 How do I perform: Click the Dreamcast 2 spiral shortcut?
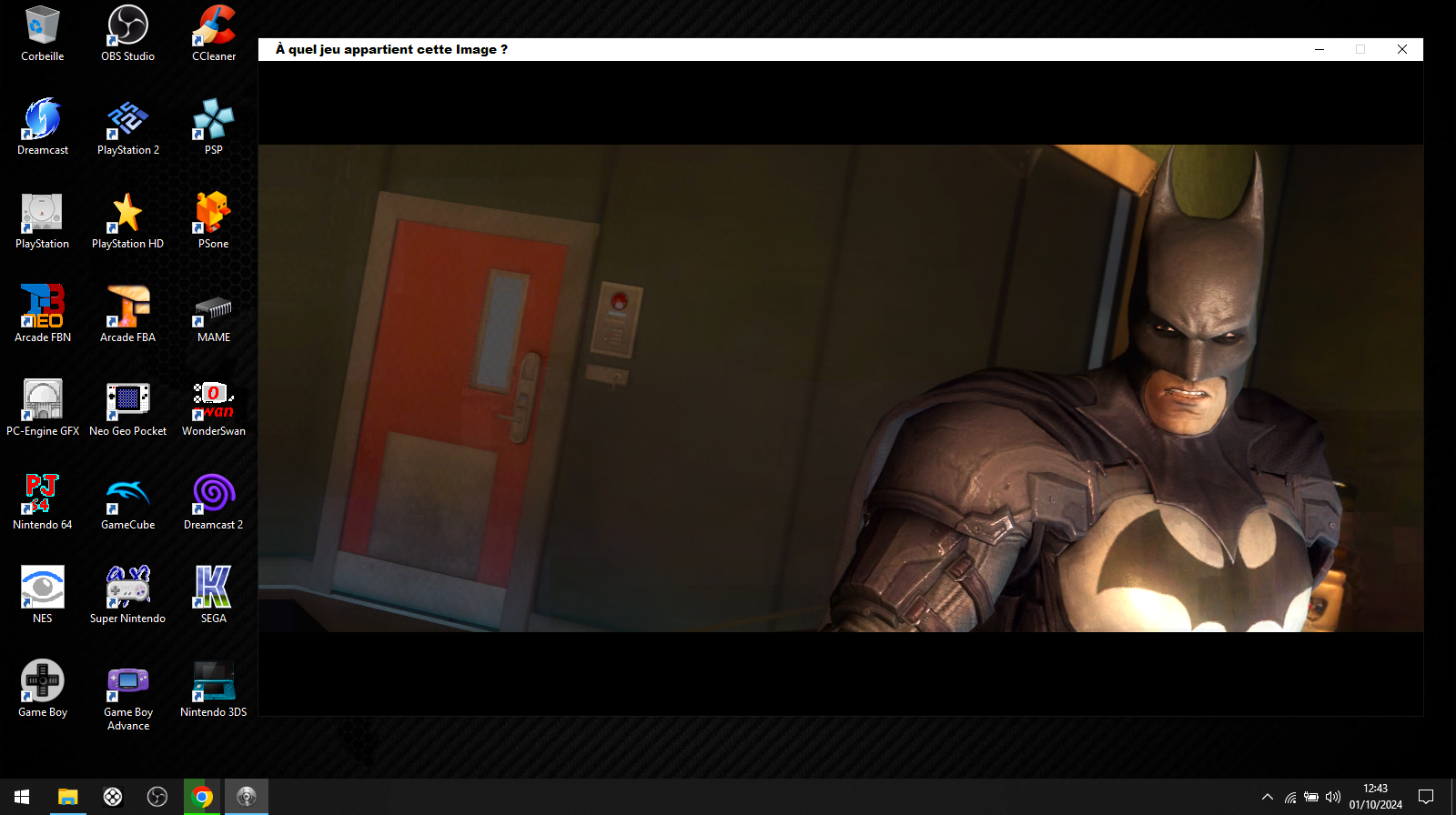tap(214, 502)
